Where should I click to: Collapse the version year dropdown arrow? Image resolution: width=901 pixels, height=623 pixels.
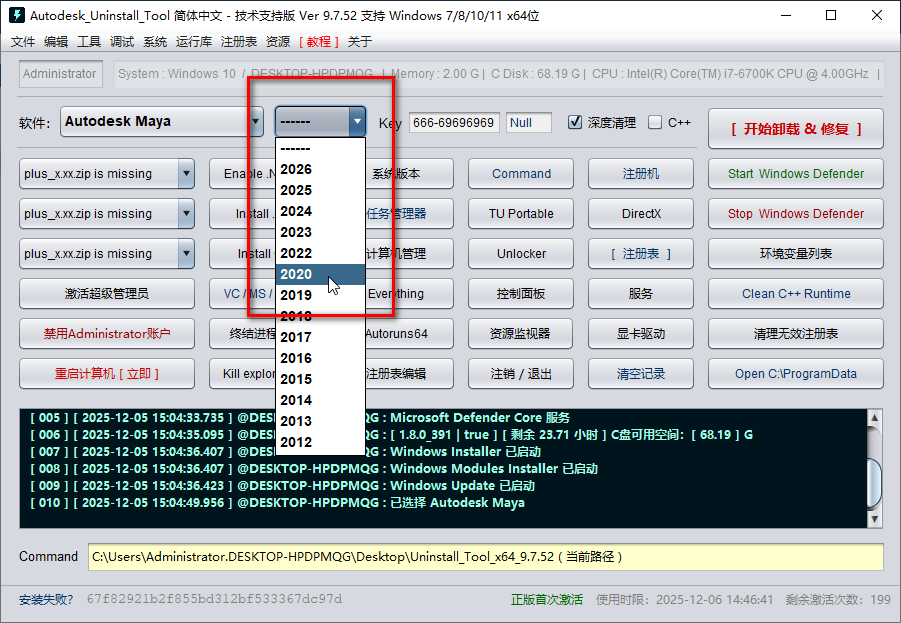click(x=357, y=122)
